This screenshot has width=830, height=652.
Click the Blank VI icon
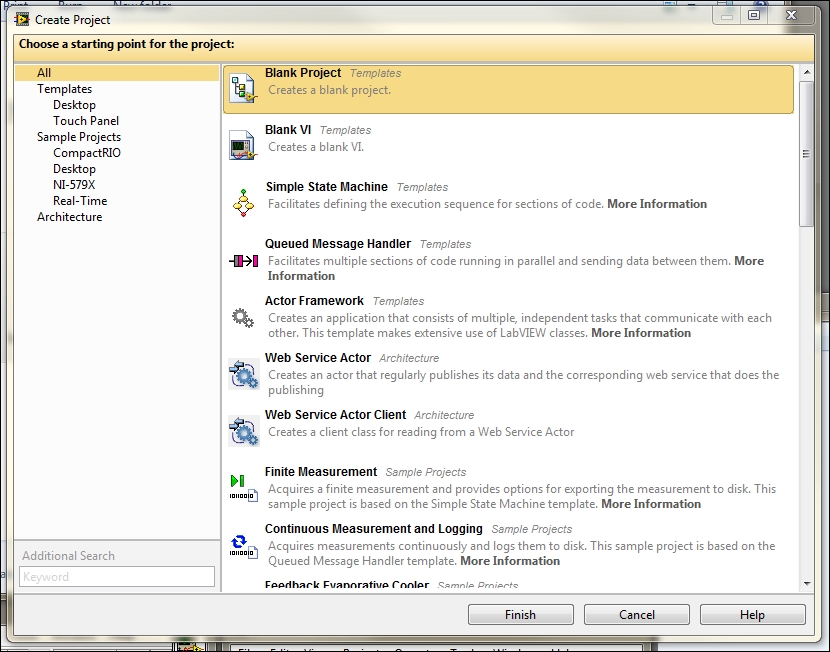point(243,145)
